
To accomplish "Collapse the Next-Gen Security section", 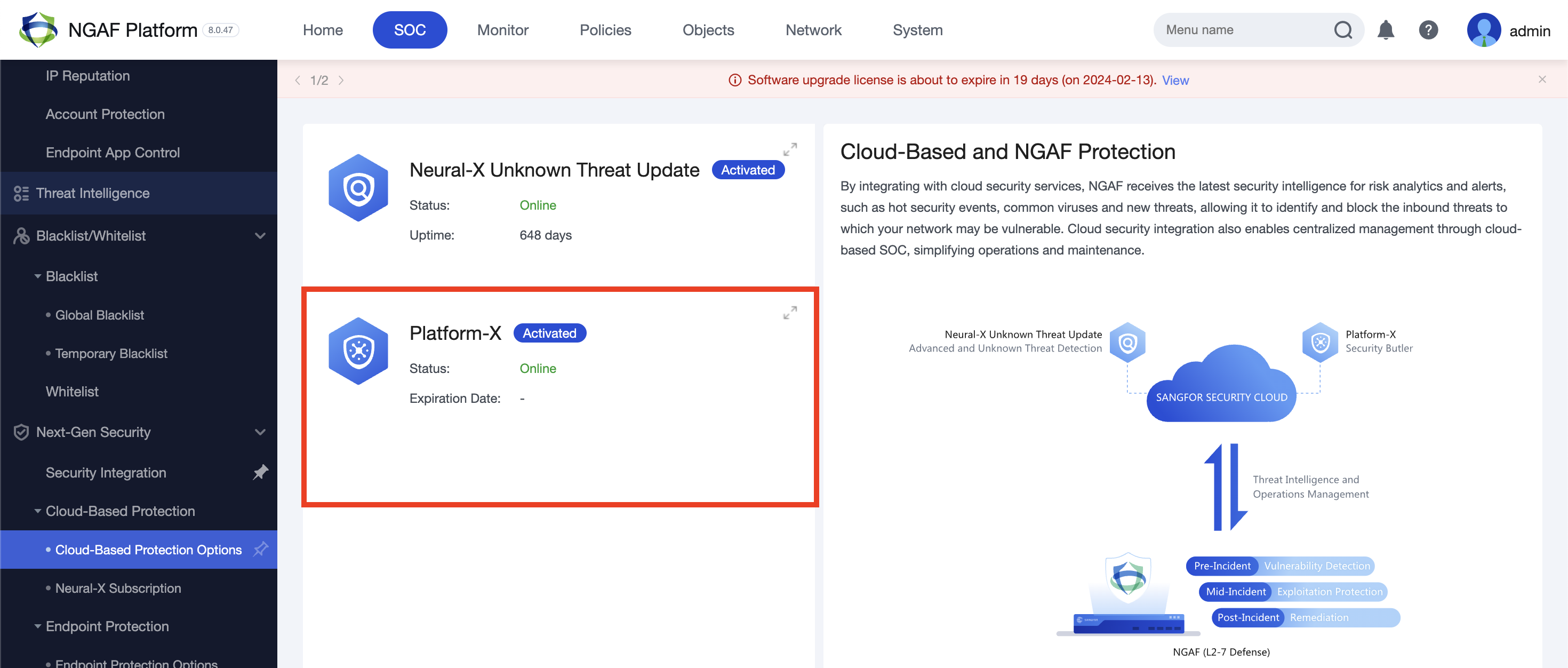I will tap(261, 432).
